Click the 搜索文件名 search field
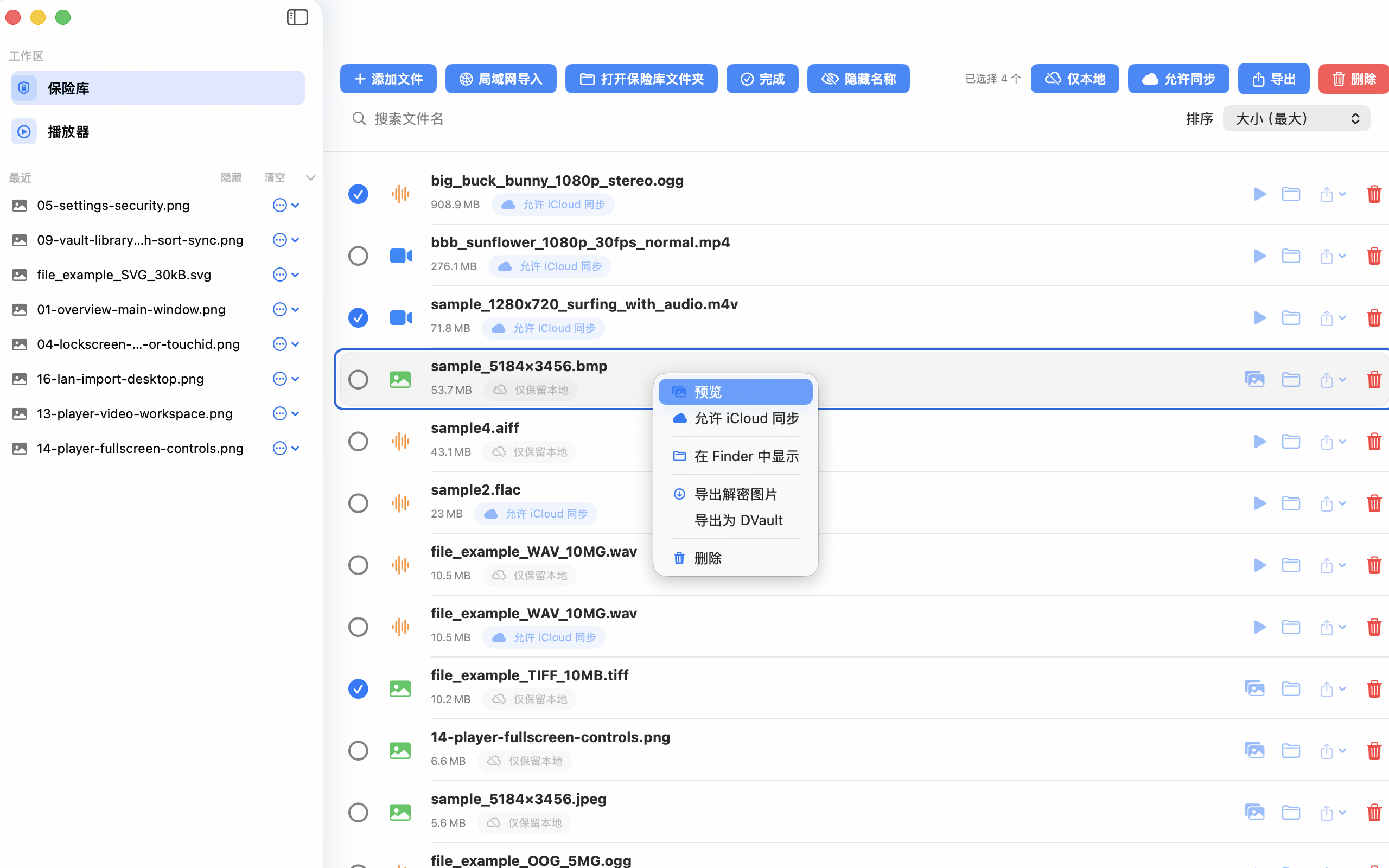 (x=517, y=118)
